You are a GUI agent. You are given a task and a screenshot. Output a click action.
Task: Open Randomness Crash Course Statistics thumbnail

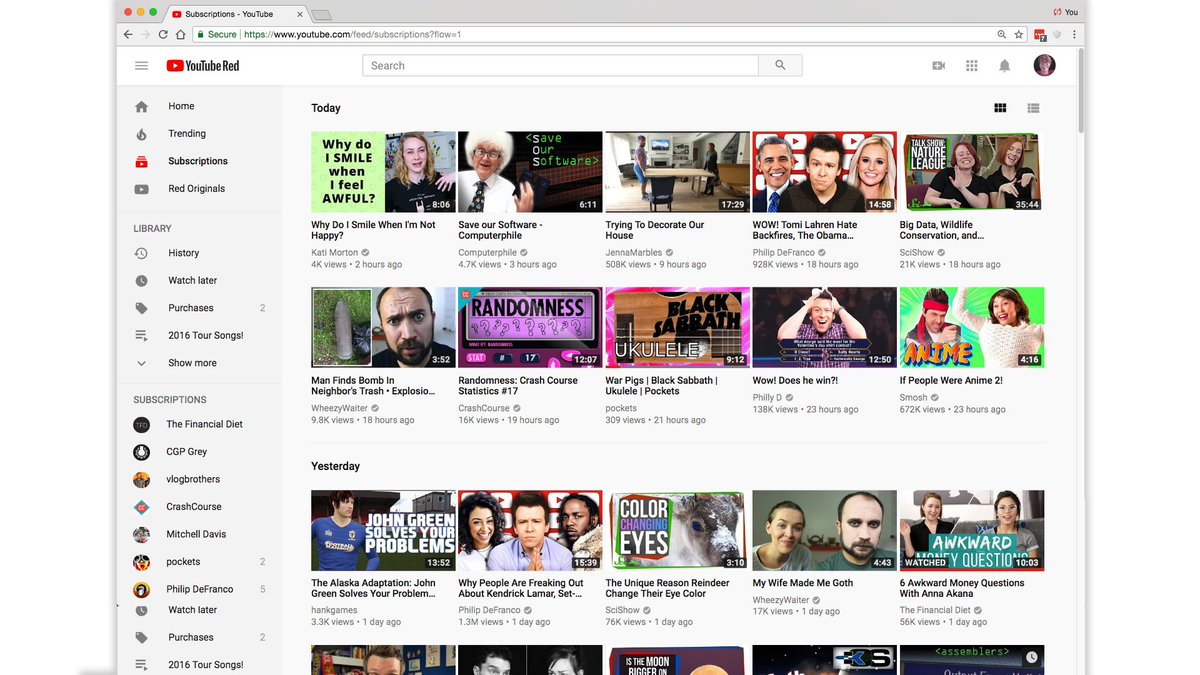tap(530, 328)
